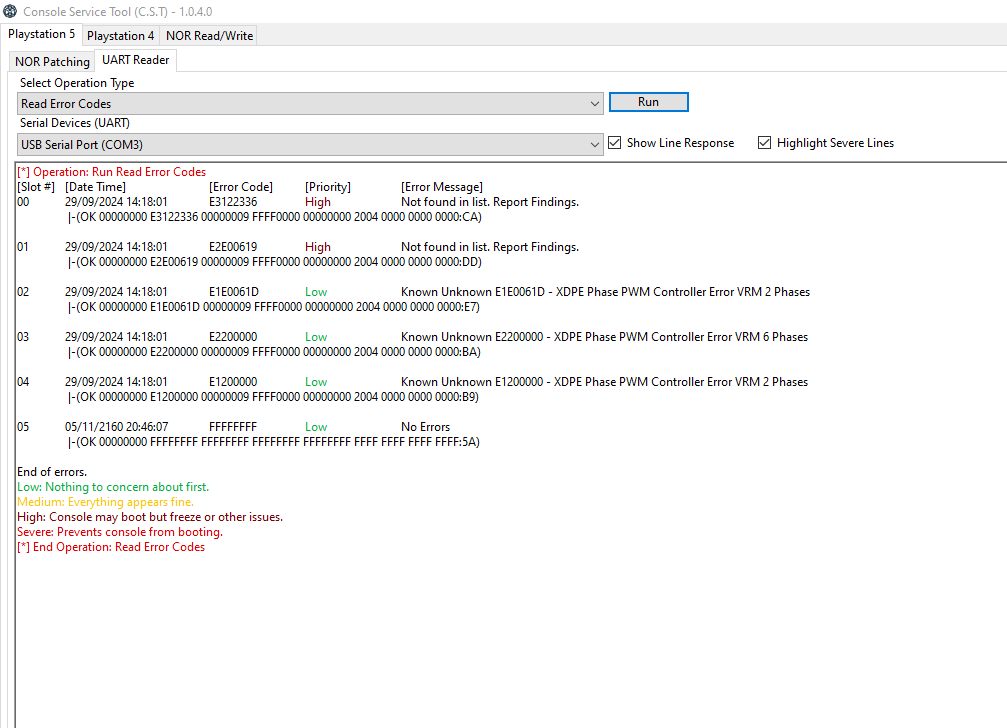Click error code E1E0061D in slot 02 row

(x=234, y=292)
